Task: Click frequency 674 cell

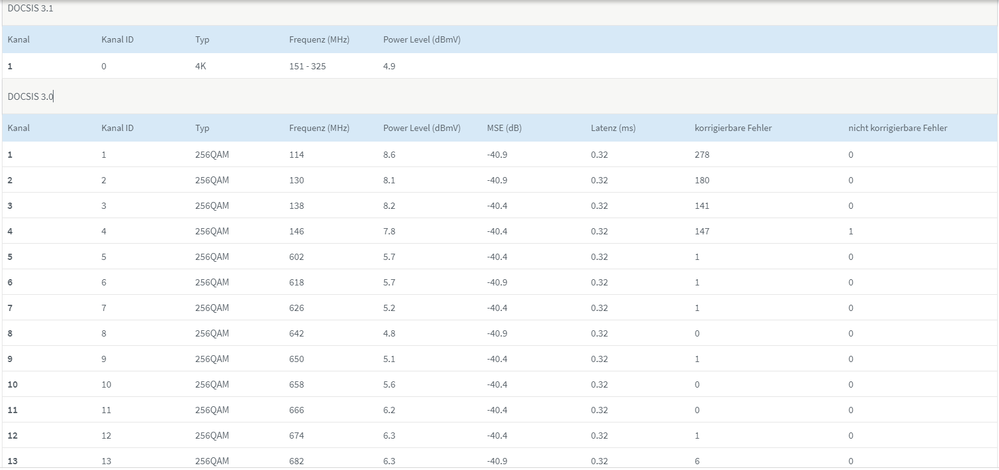Action: [297, 436]
